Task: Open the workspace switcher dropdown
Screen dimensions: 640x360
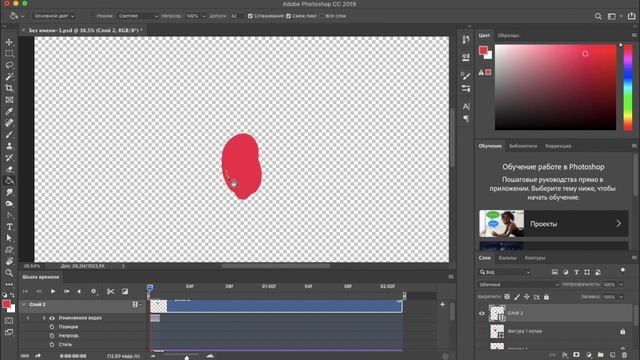Action: coord(614,16)
